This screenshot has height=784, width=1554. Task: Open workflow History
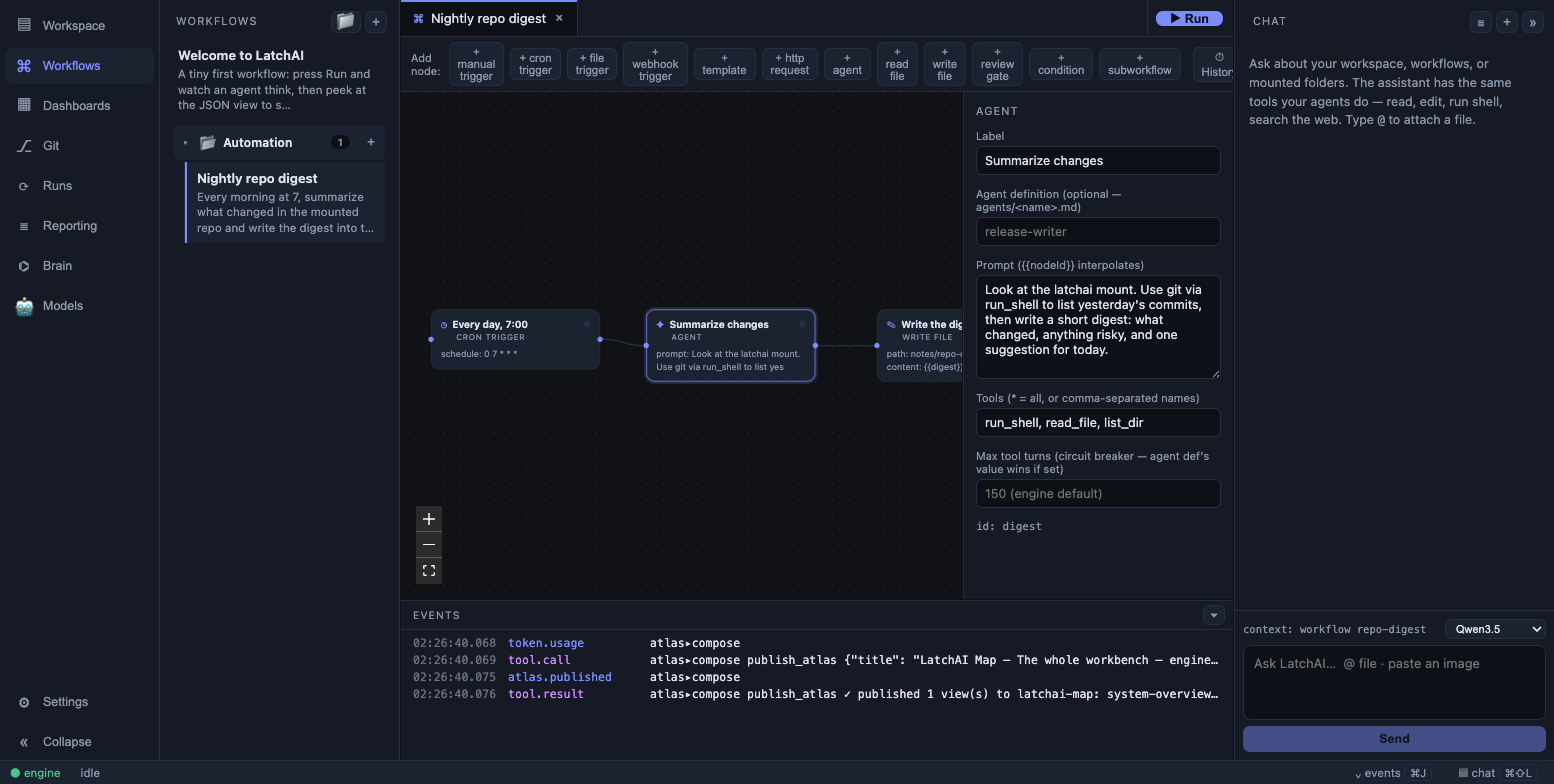(x=1215, y=64)
